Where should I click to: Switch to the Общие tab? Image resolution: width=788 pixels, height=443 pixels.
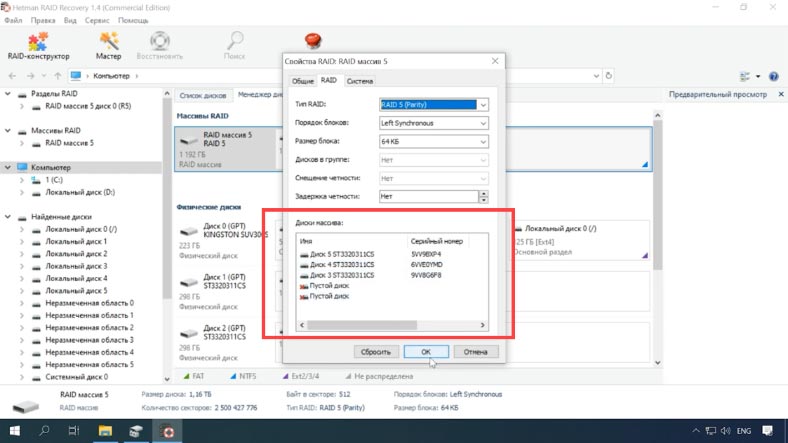[303, 81]
